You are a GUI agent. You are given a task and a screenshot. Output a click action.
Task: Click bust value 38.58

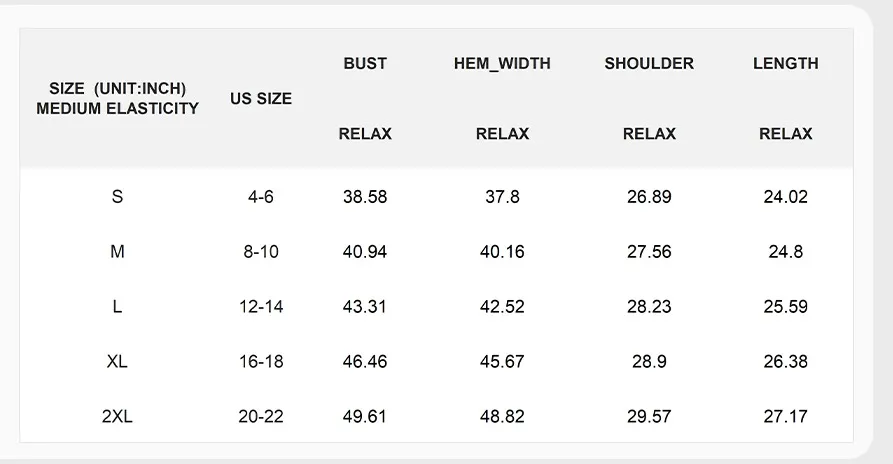pos(365,197)
